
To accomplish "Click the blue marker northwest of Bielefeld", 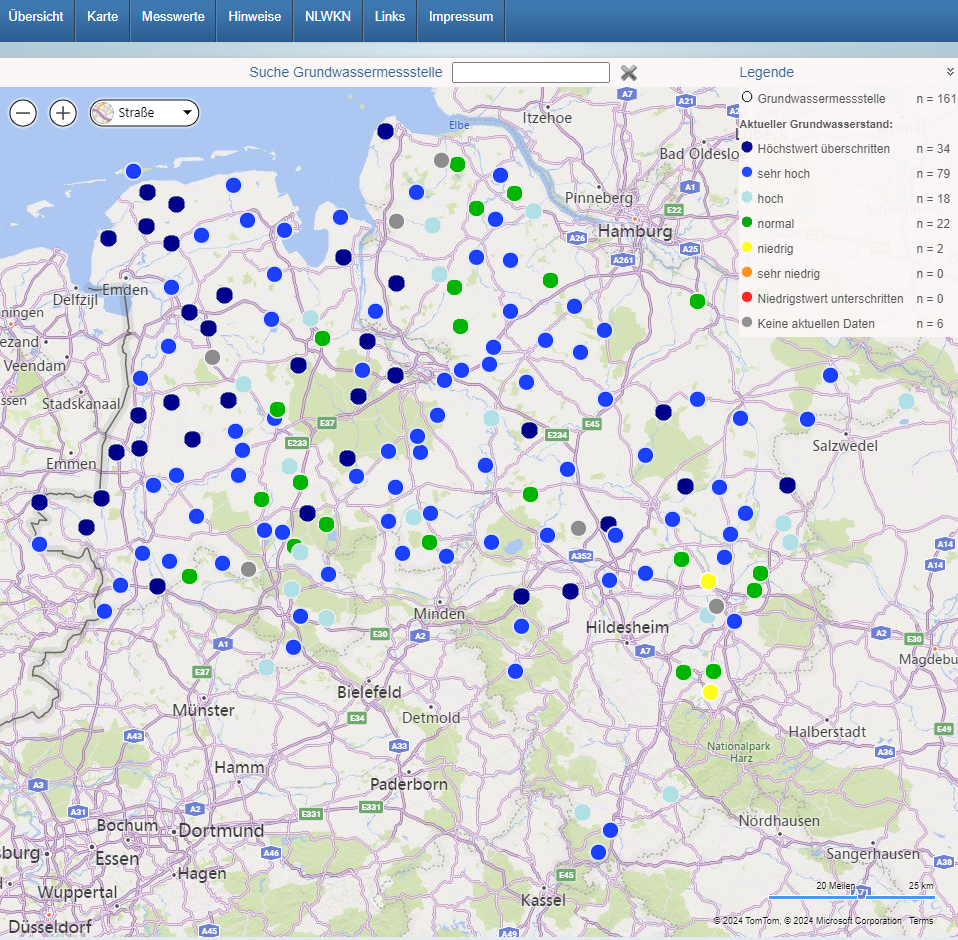I will (x=293, y=647).
